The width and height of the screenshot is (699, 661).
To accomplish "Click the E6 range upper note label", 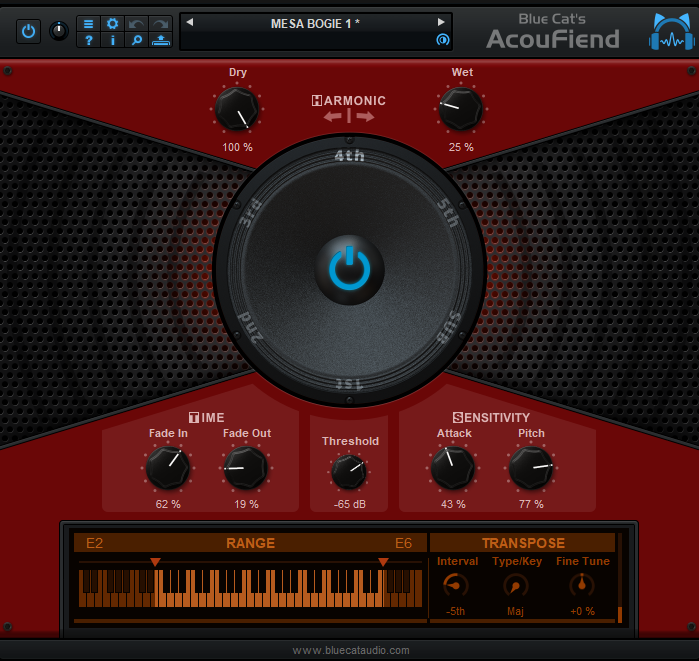I will [403, 543].
